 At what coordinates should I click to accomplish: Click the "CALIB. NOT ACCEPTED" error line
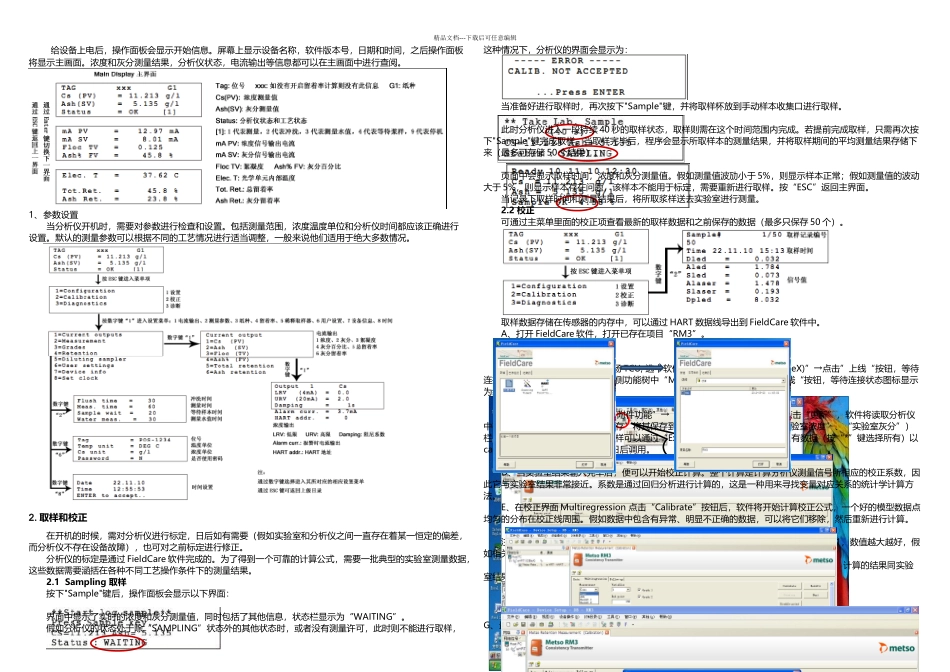tap(568, 71)
